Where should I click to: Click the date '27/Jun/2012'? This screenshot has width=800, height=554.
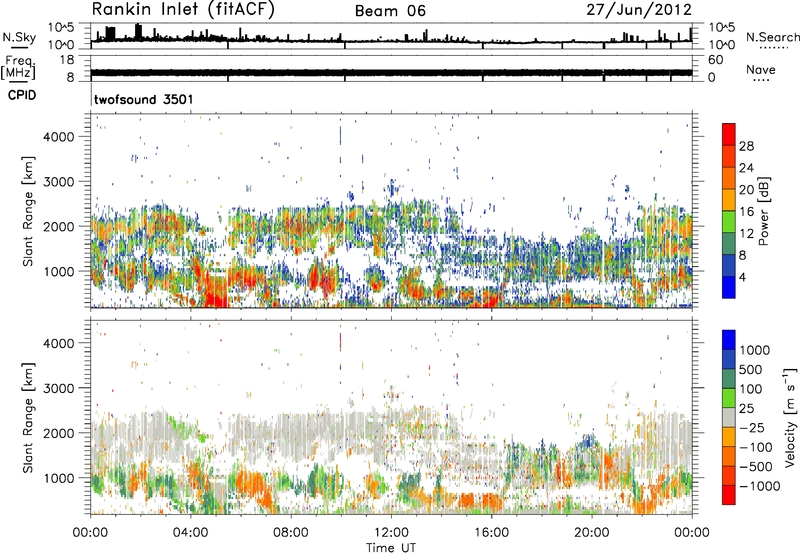(639, 10)
